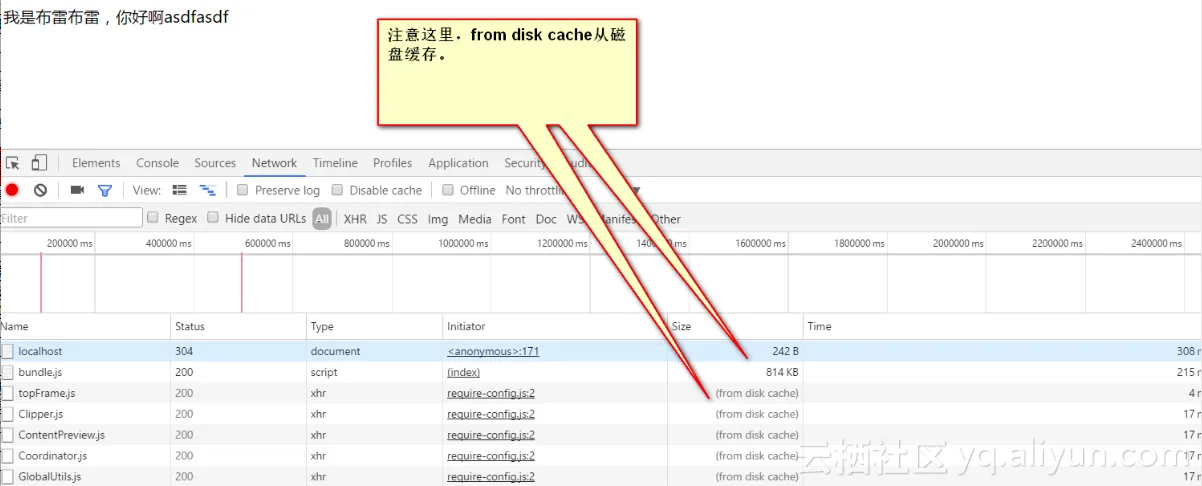Enable Preserve log checkbox
The height and width of the screenshot is (486, 1202).
pyautogui.click(x=242, y=190)
